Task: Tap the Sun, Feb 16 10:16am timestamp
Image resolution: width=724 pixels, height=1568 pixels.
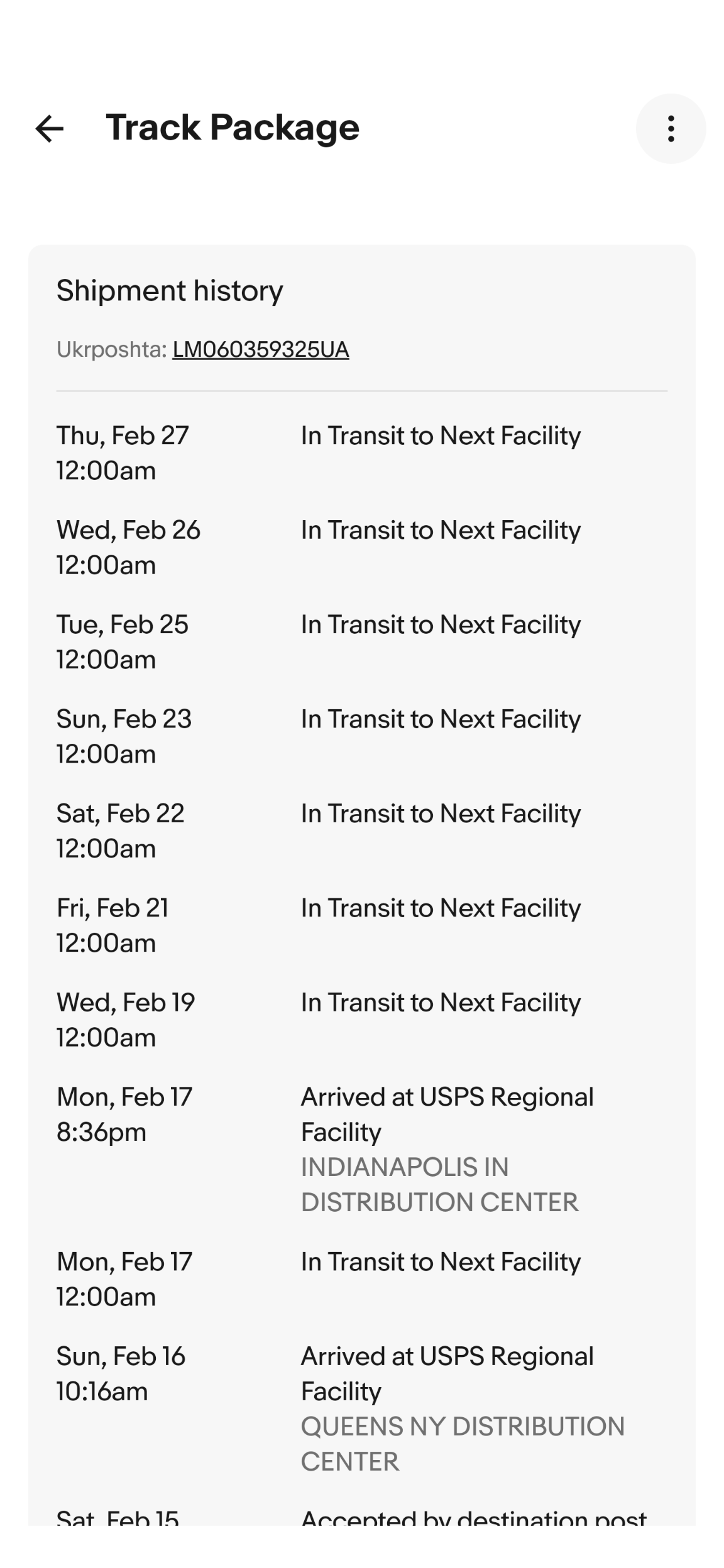Action: coord(121,1373)
